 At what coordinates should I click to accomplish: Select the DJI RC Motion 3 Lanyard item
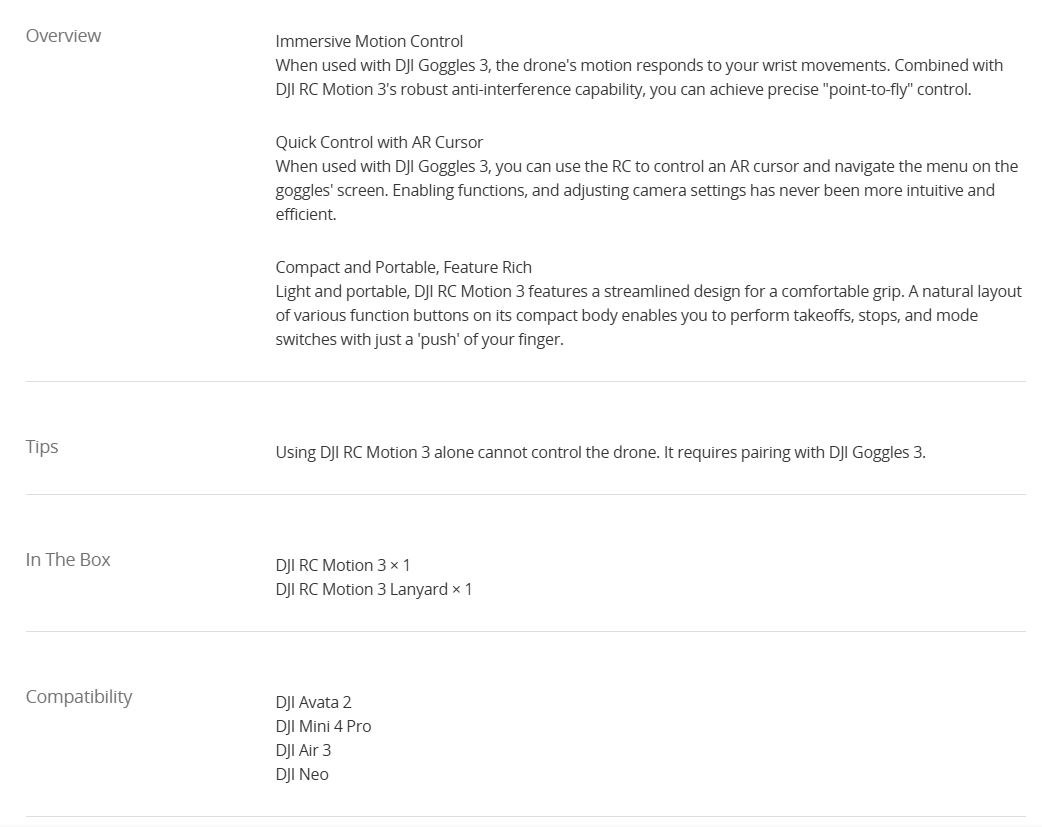pos(374,589)
